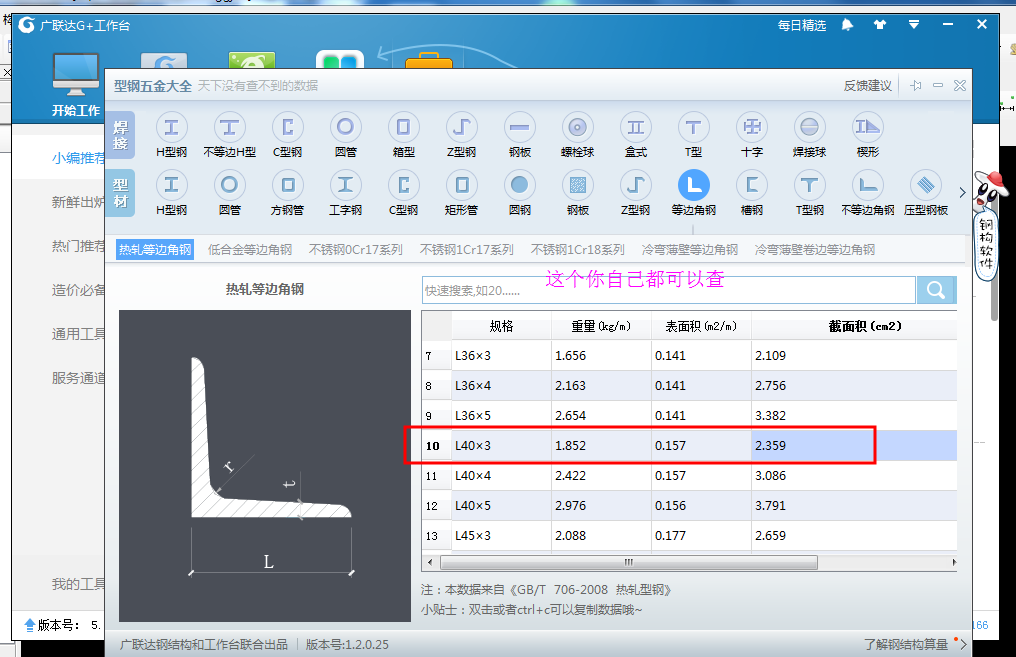Switch to 冷弯薄壁等边角钢 tab
The width and height of the screenshot is (1016, 657).
(x=689, y=249)
